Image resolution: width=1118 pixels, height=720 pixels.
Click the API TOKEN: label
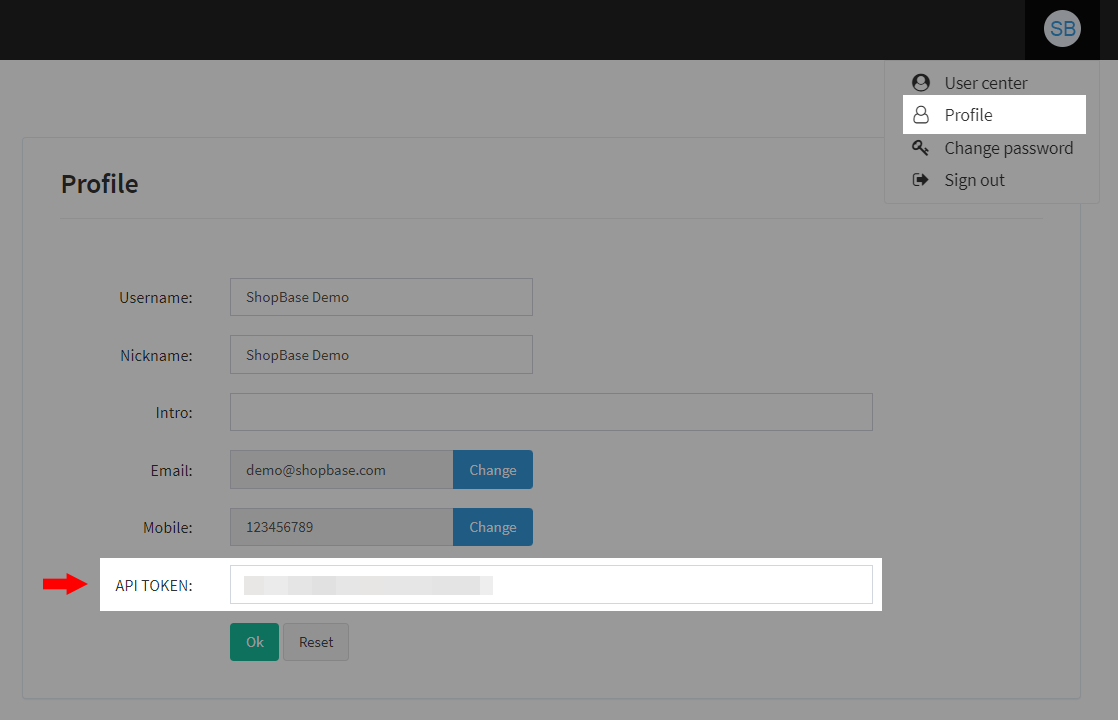(x=154, y=585)
